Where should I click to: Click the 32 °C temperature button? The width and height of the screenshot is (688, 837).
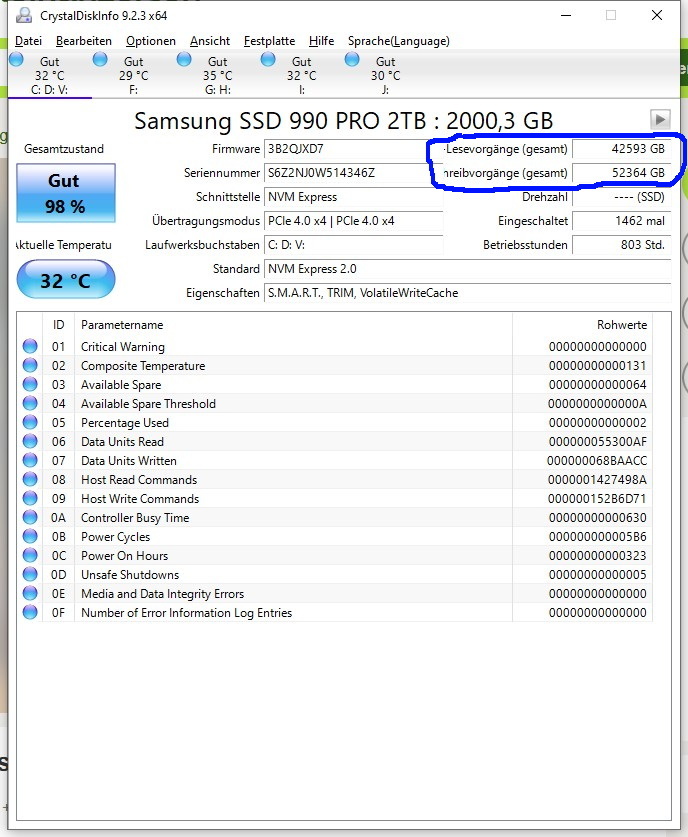[x=66, y=280]
